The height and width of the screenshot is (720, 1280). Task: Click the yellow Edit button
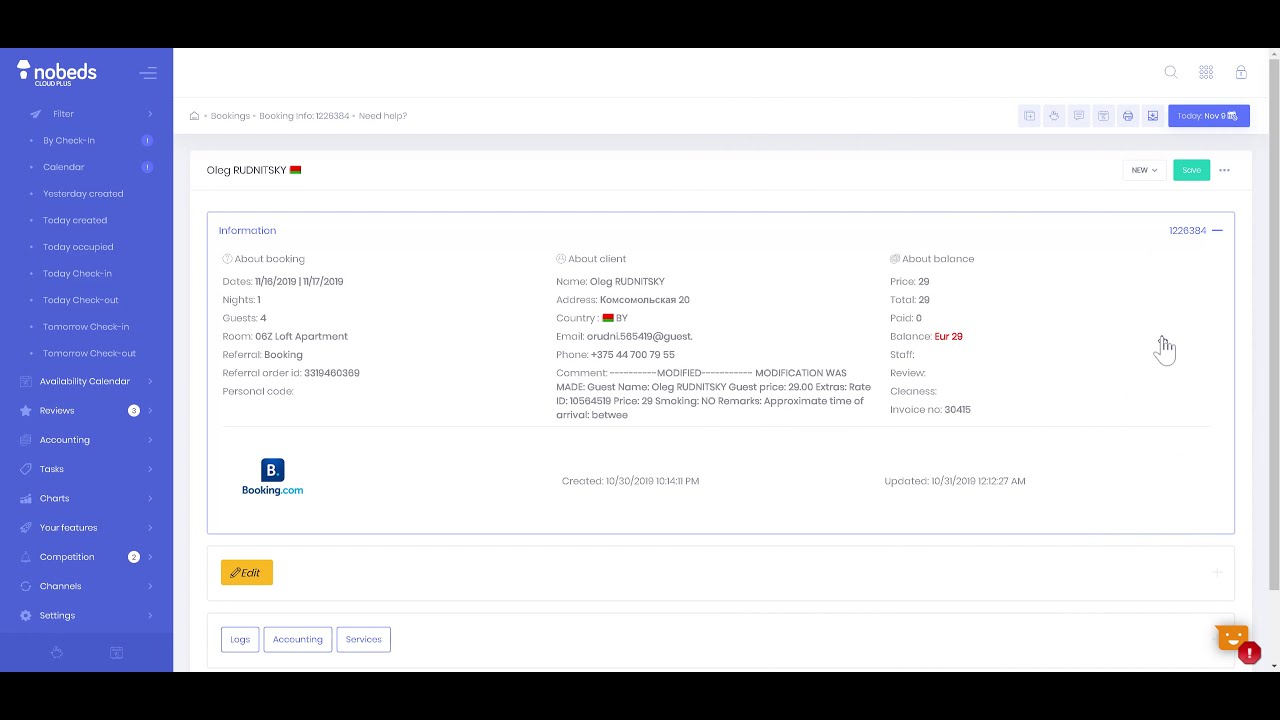[247, 573]
